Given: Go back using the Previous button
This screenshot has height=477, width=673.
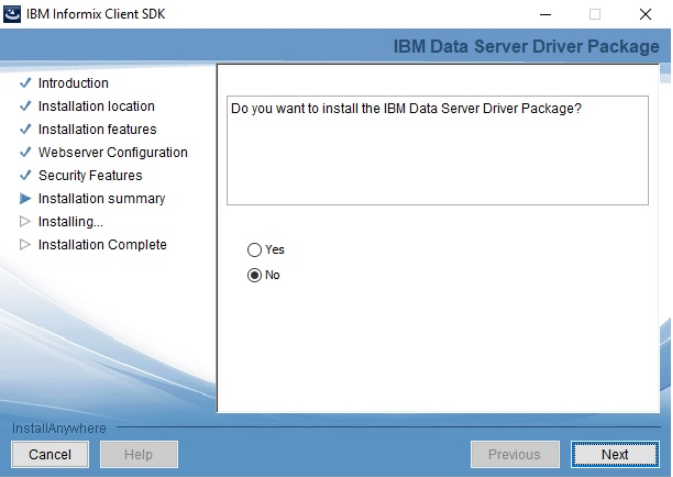Looking at the screenshot, I should 513,454.
